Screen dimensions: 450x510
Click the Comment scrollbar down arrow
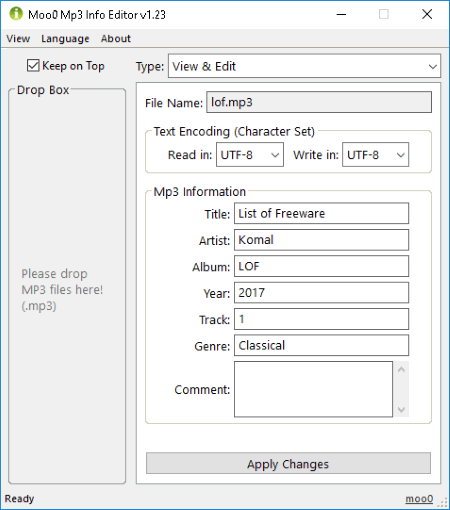[401, 409]
